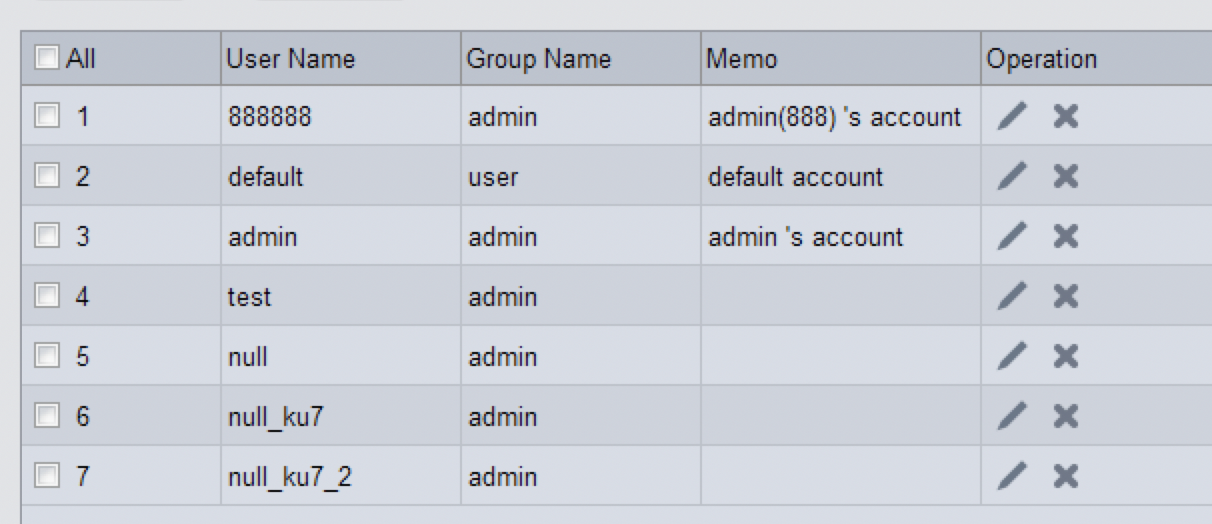
Task: Remove the admin user in row 3
Action: [x=1066, y=237]
